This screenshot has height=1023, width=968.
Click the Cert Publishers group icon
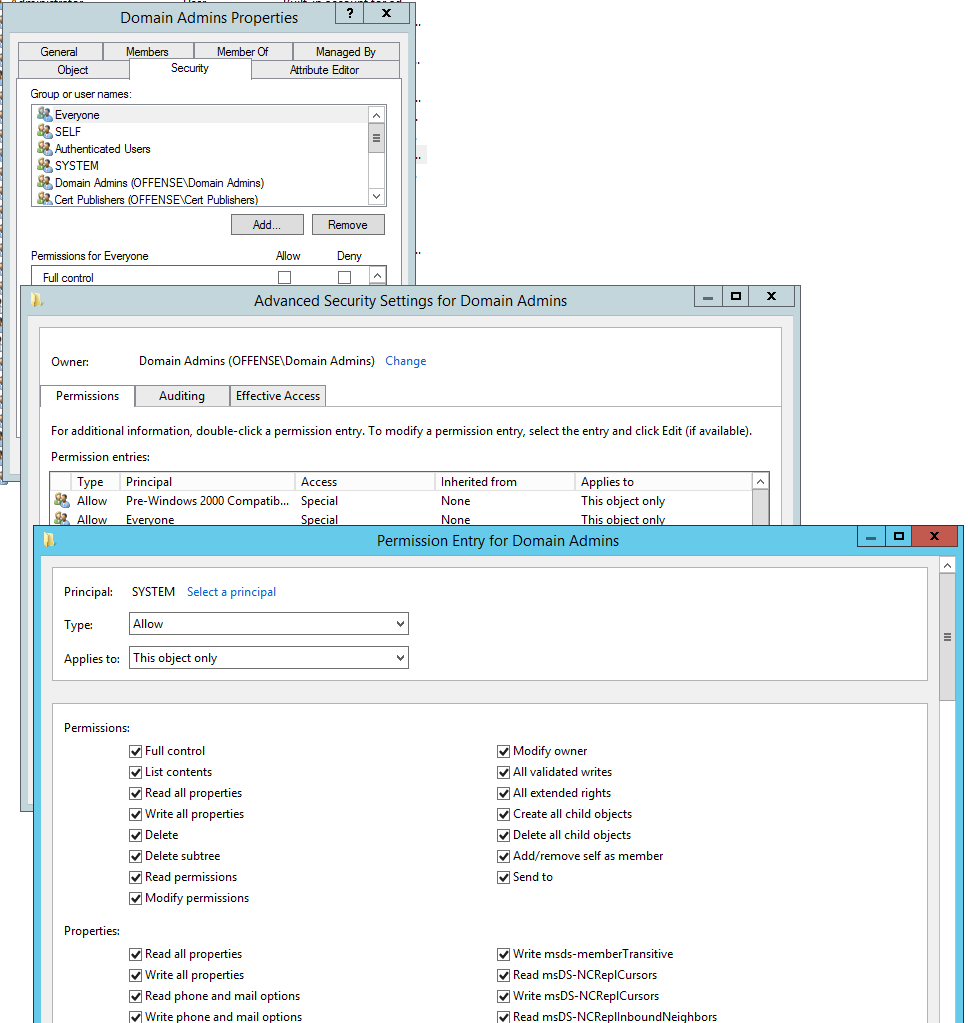coord(44,199)
